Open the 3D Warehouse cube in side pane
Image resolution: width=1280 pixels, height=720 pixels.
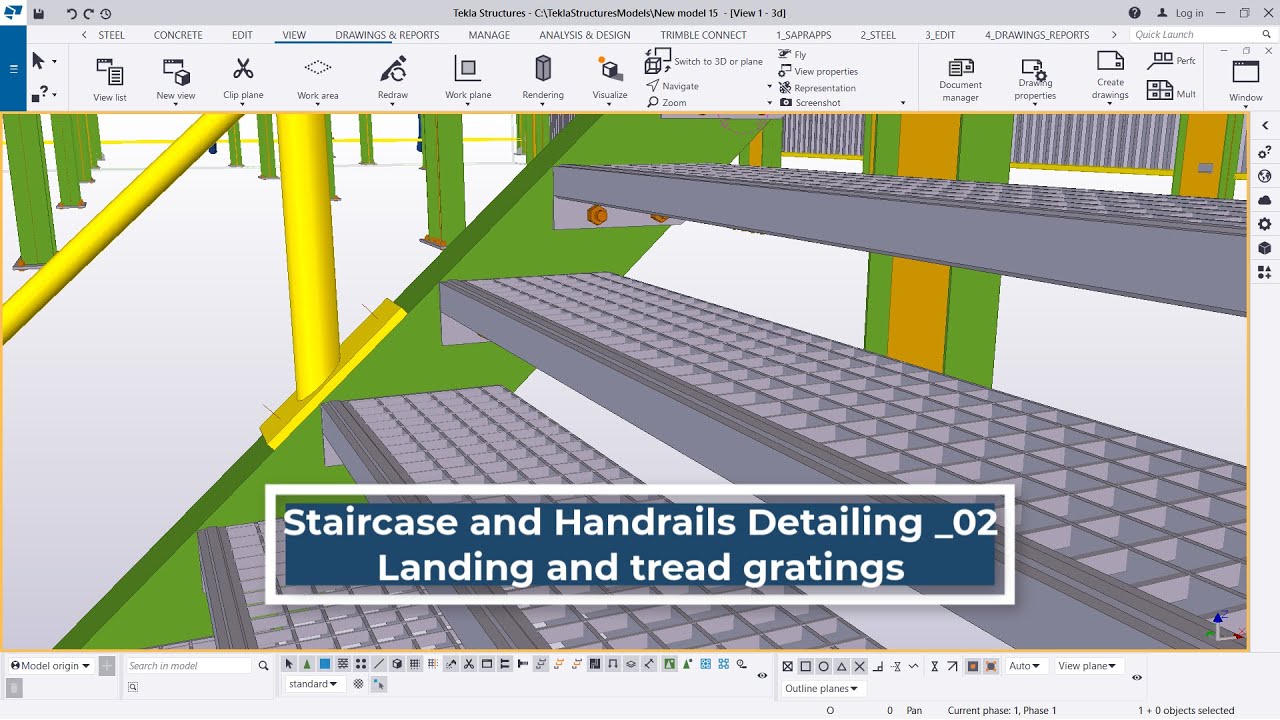coord(1265,248)
